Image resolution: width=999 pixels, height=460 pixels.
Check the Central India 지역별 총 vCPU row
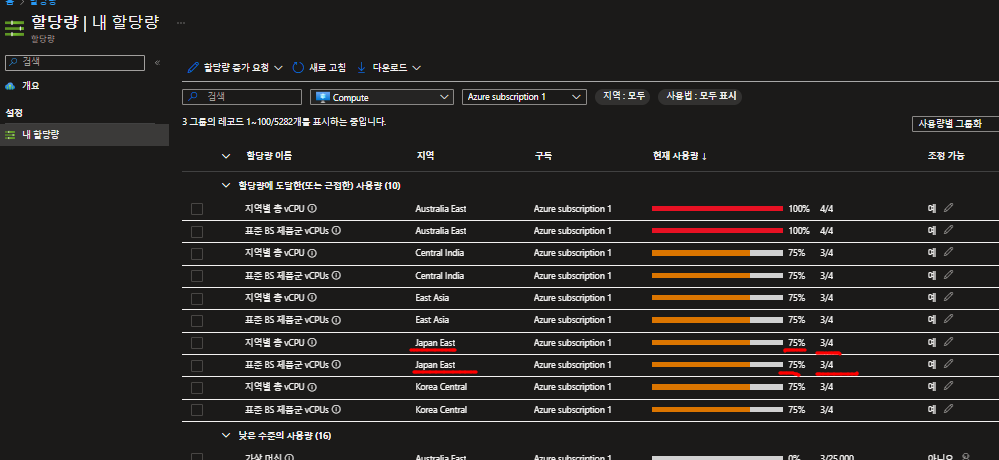point(197,254)
